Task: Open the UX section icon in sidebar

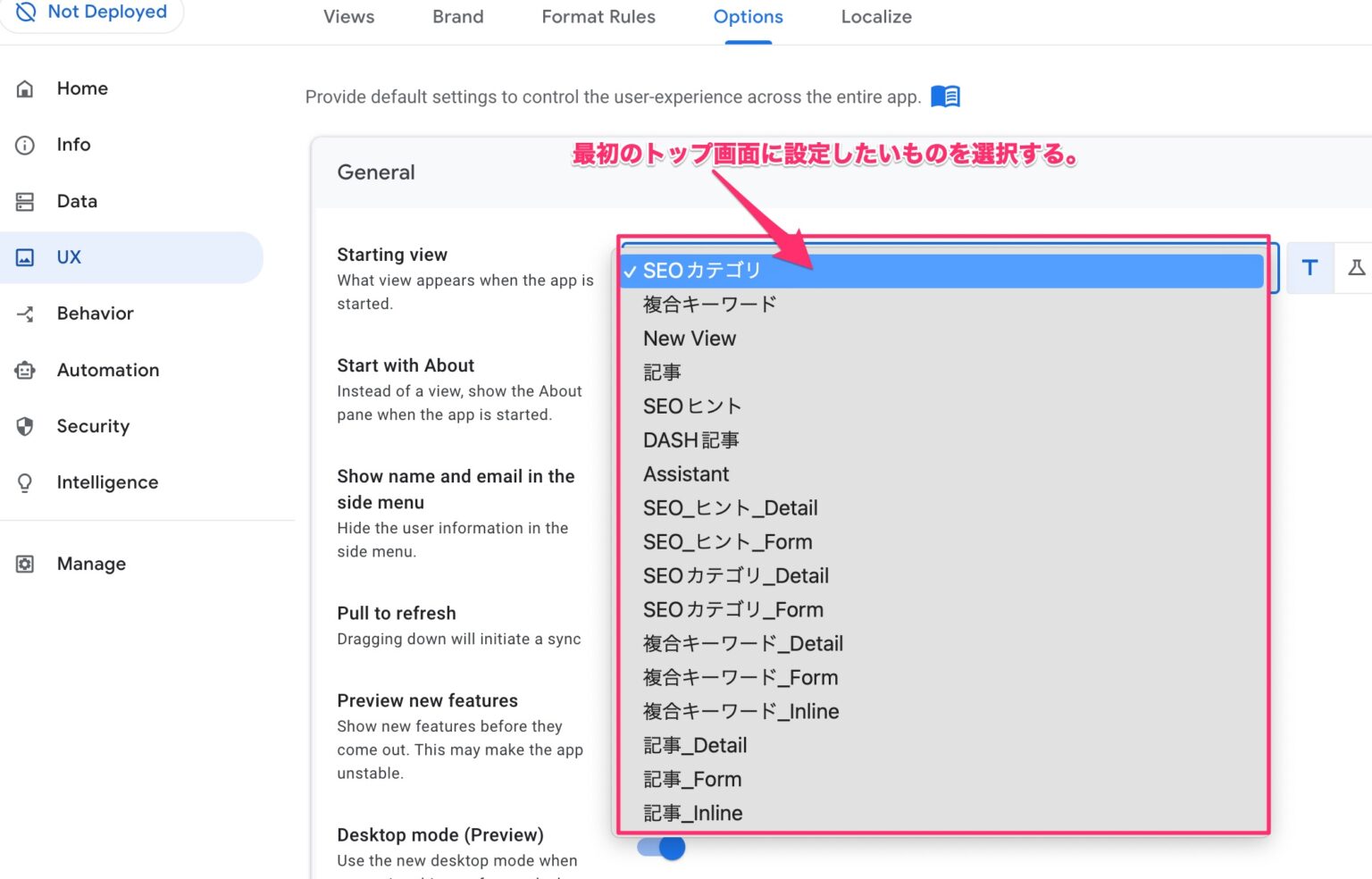Action: [x=24, y=257]
